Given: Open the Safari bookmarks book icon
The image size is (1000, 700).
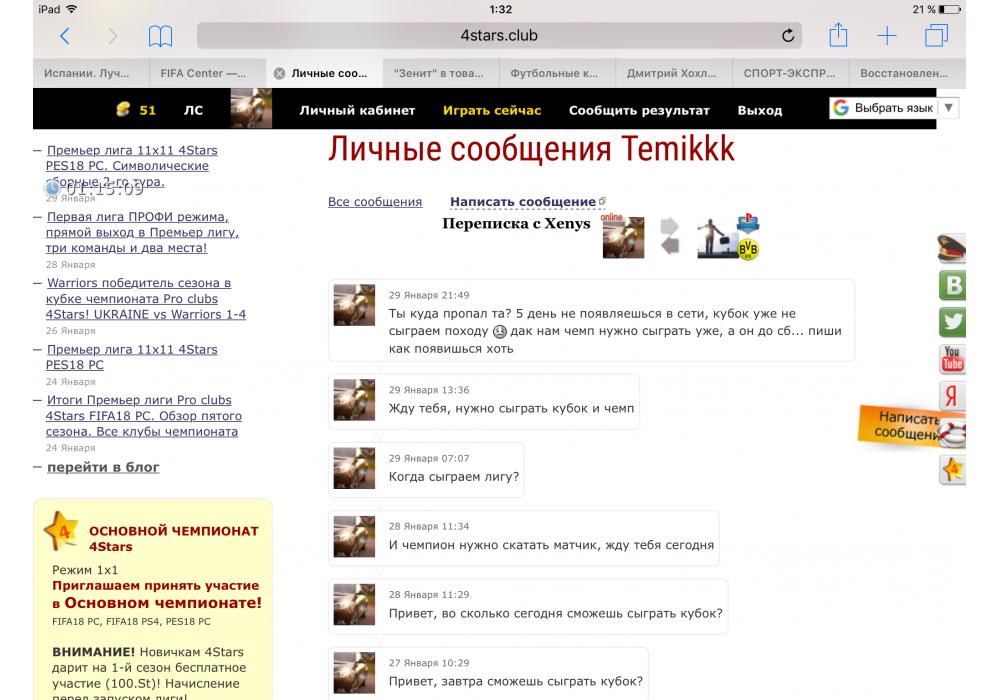Looking at the screenshot, I should click(x=160, y=37).
